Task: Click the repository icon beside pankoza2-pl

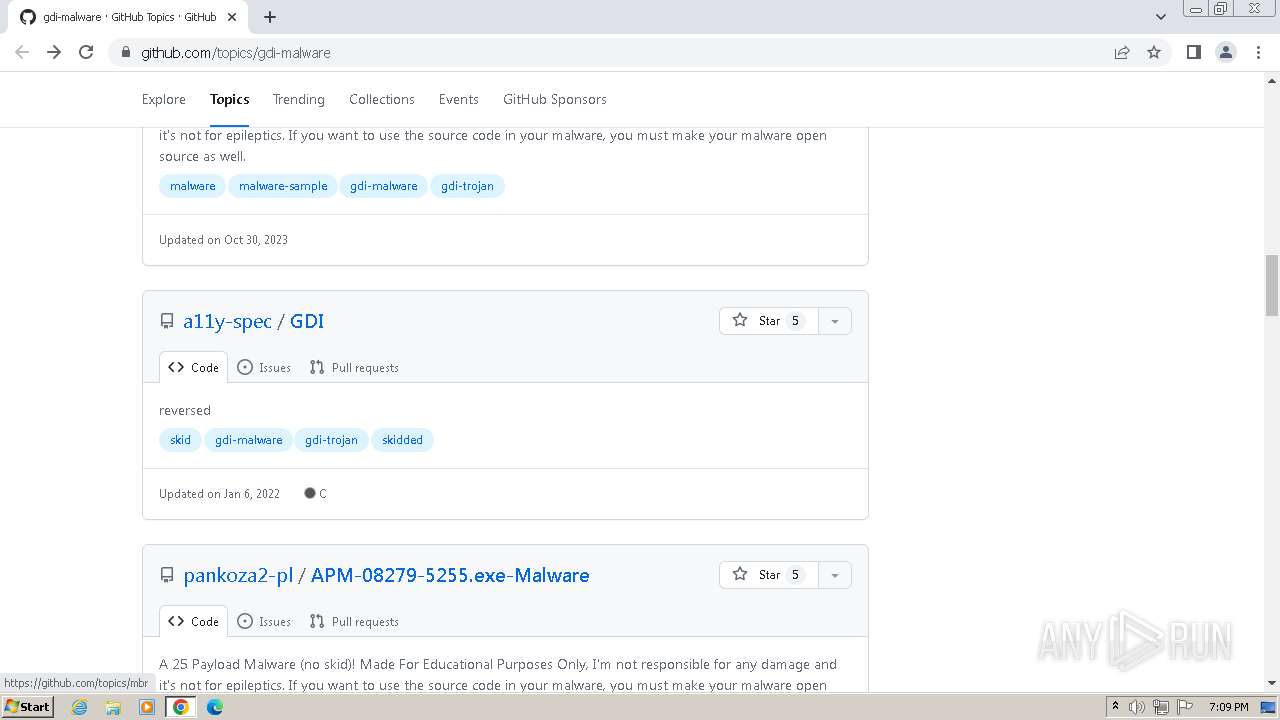Action: (167, 575)
